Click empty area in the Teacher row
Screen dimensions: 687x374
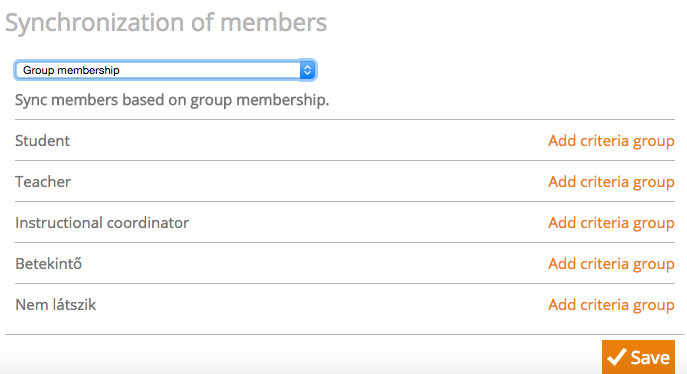(x=307, y=182)
